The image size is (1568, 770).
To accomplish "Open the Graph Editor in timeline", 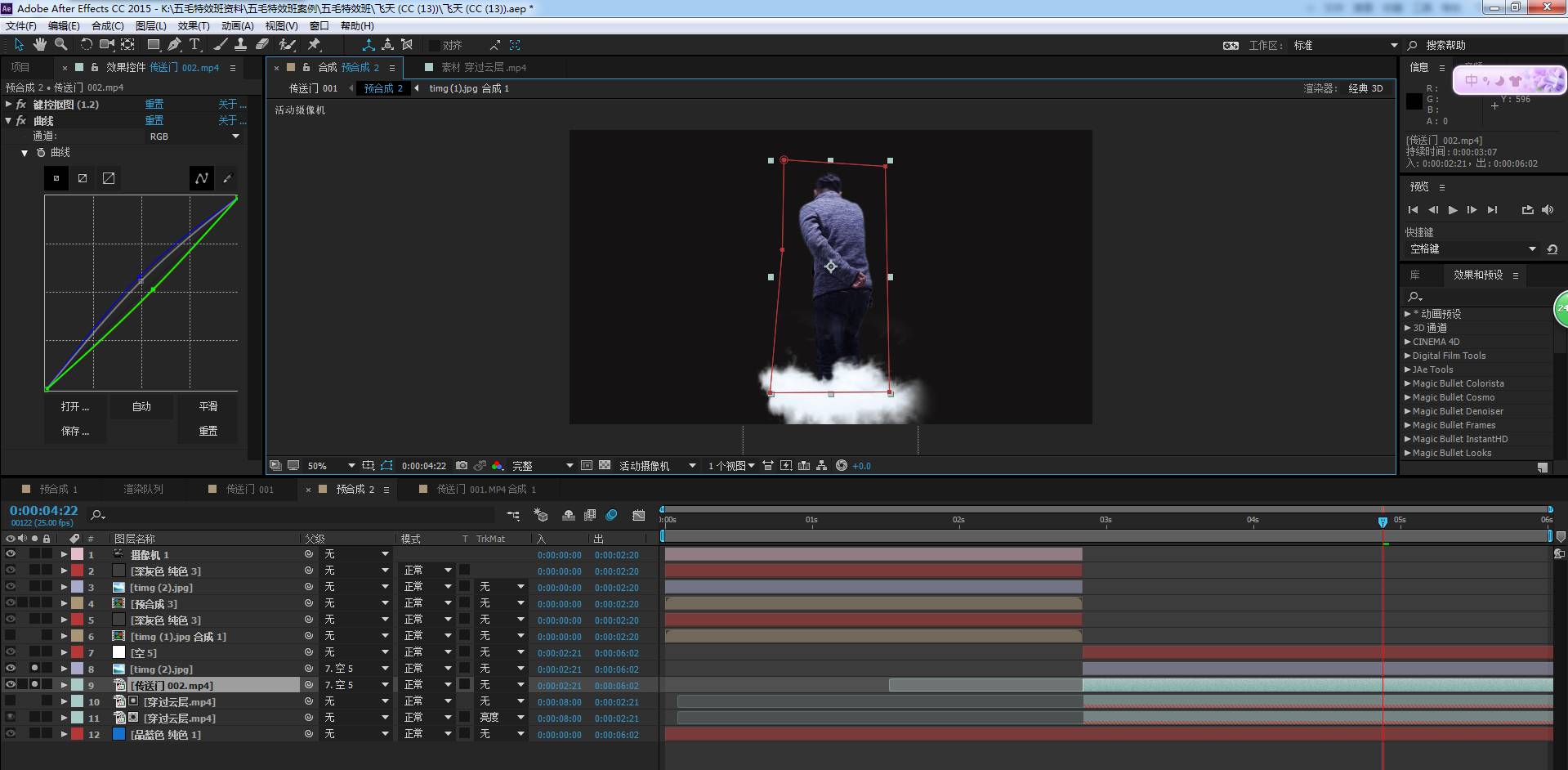I will click(638, 515).
